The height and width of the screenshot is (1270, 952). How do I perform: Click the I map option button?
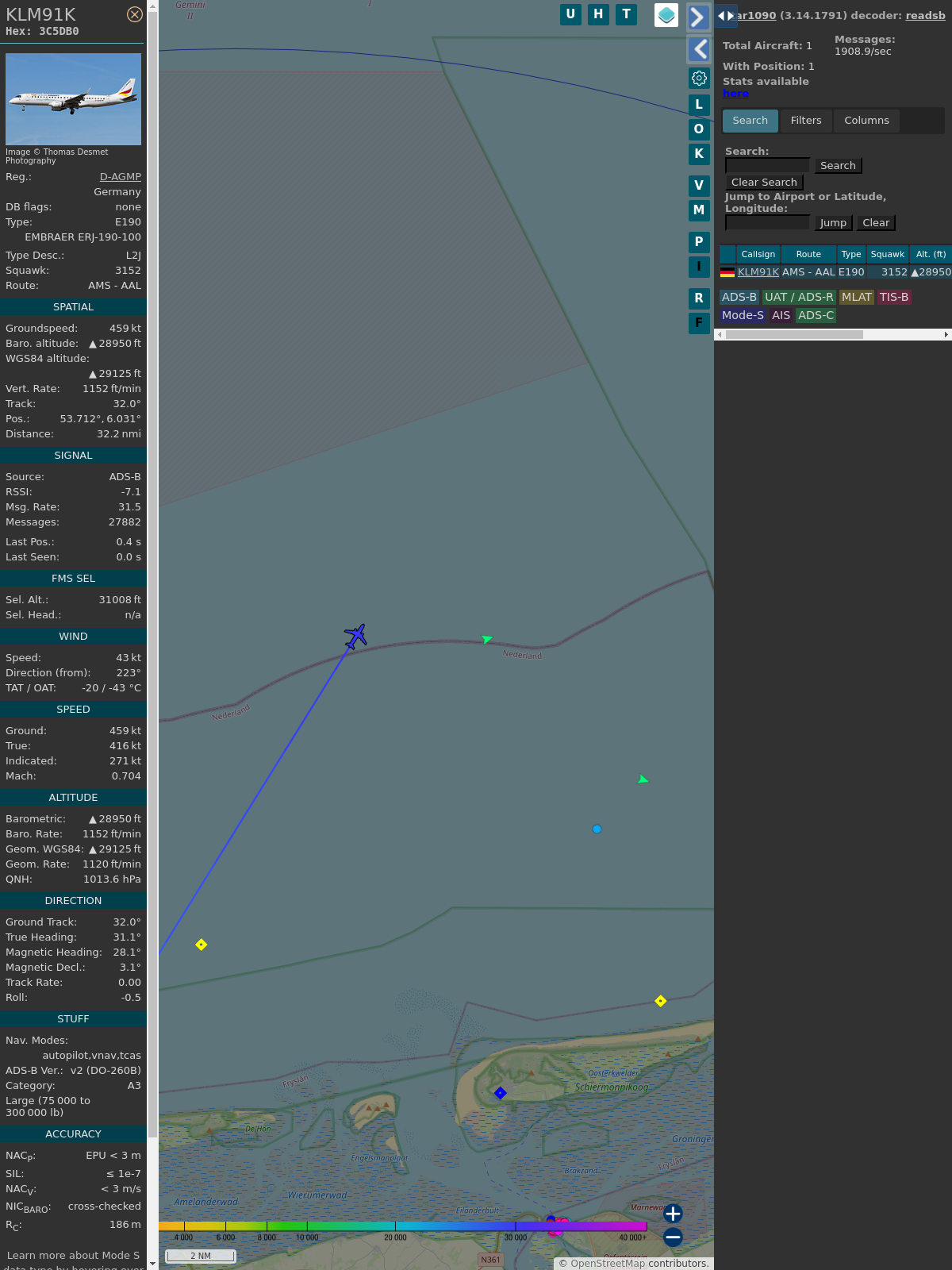point(699,267)
